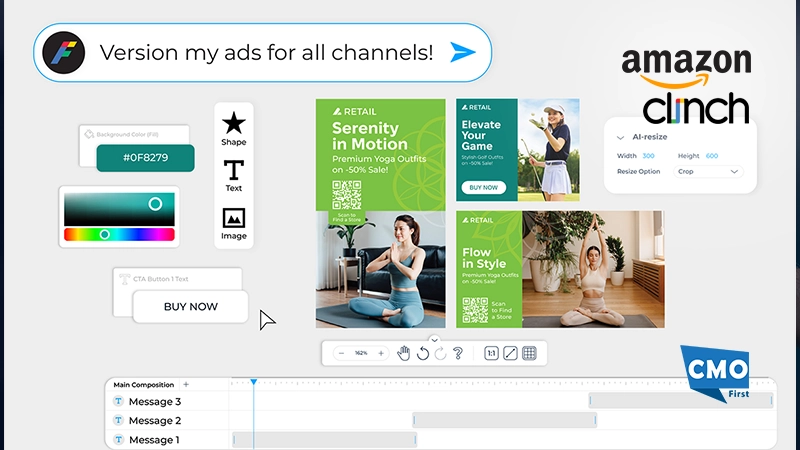Select the Text tool
Screen dimensions: 800x450
pyautogui.click(x=233, y=171)
